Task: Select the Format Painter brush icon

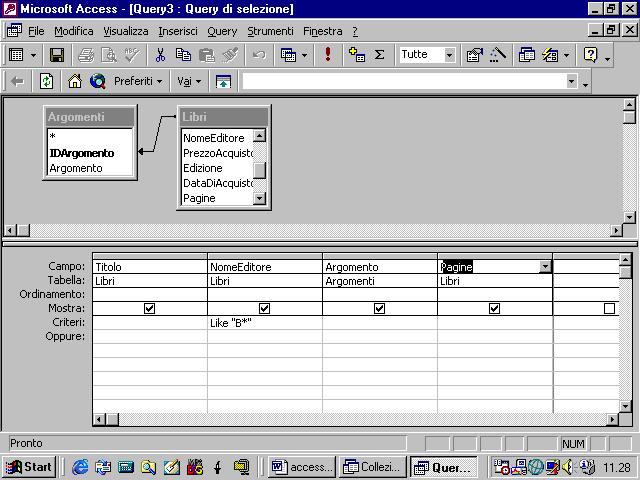Action: tap(230, 55)
